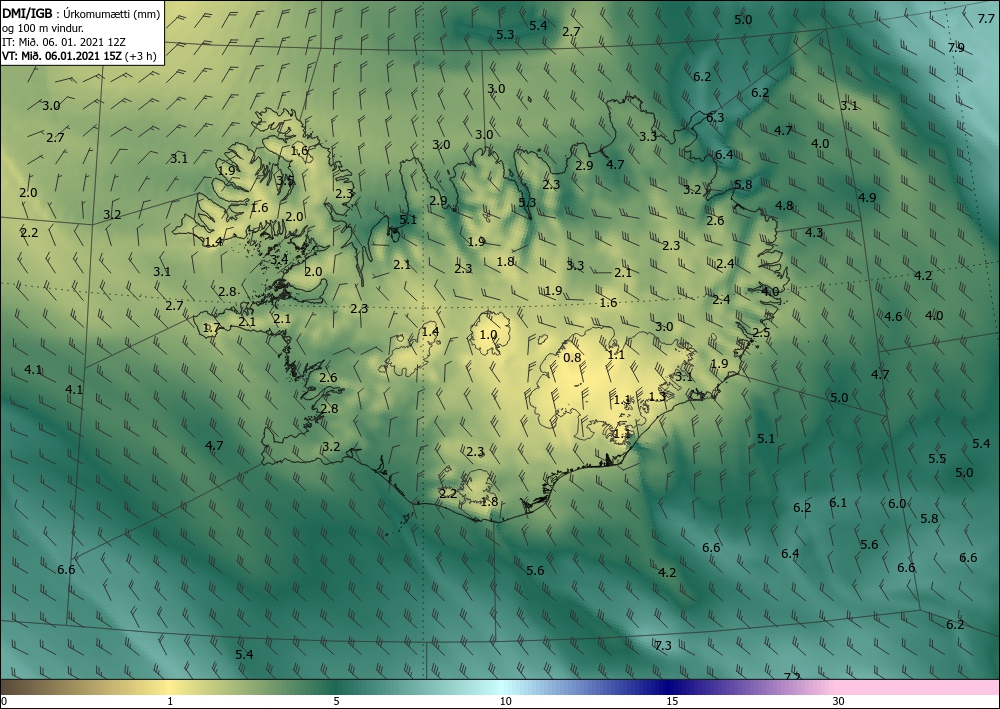Screen dimensions: 1000x709
Task: Click the map value '6.1'
Action: [x=837, y=502]
